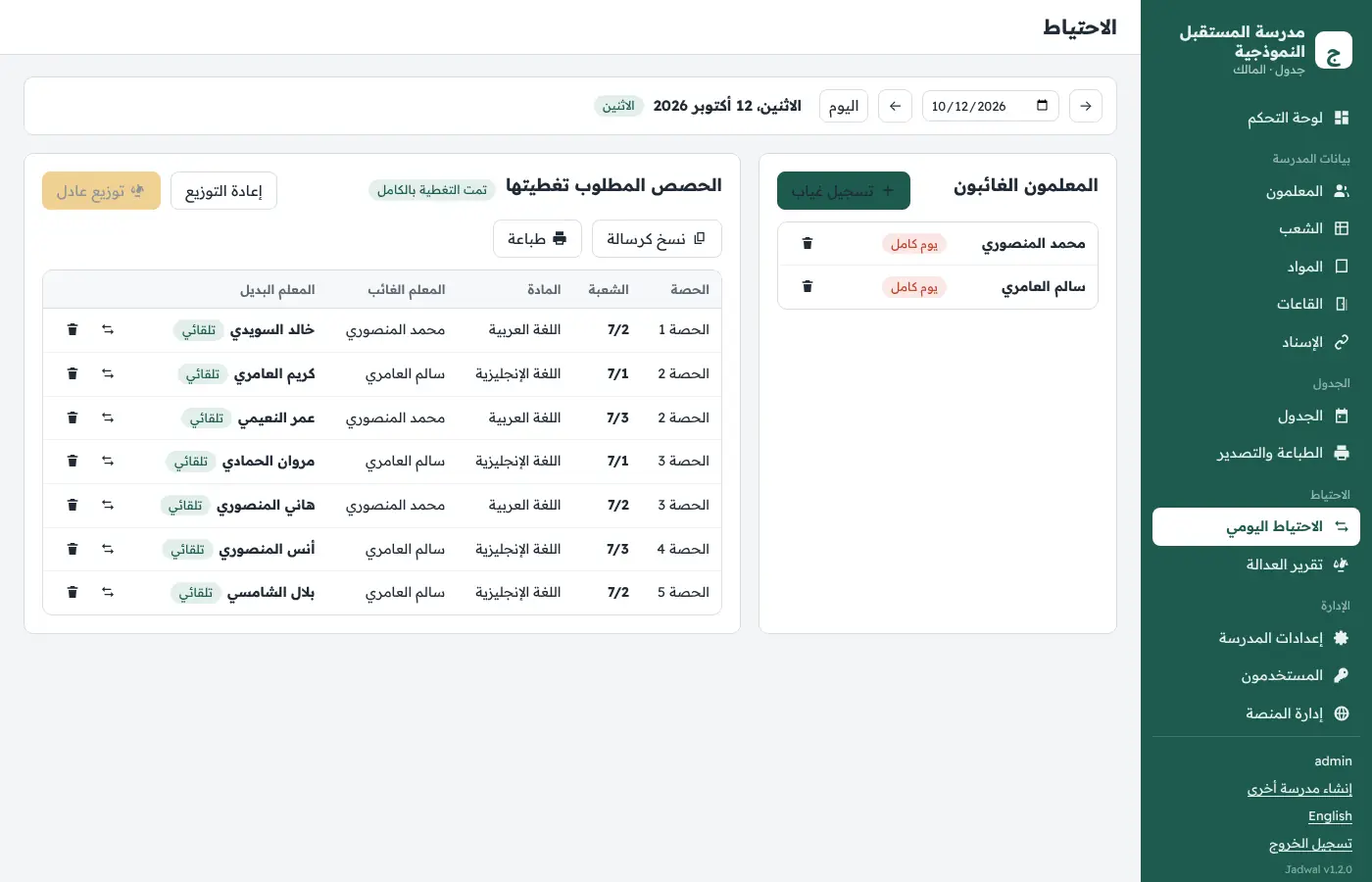Swap substitute teacher بلال الشامسي
Viewport: 1372px width, 882px height.
pos(108,592)
